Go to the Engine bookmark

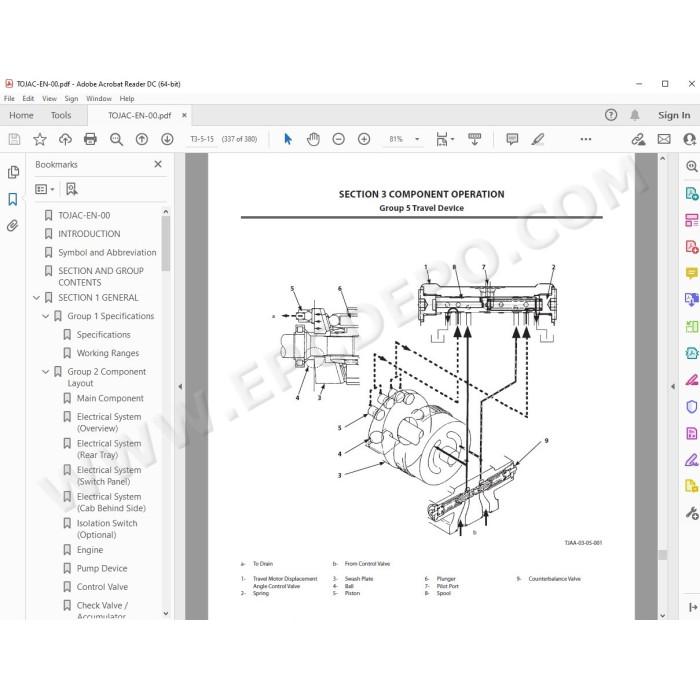click(90, 550)
